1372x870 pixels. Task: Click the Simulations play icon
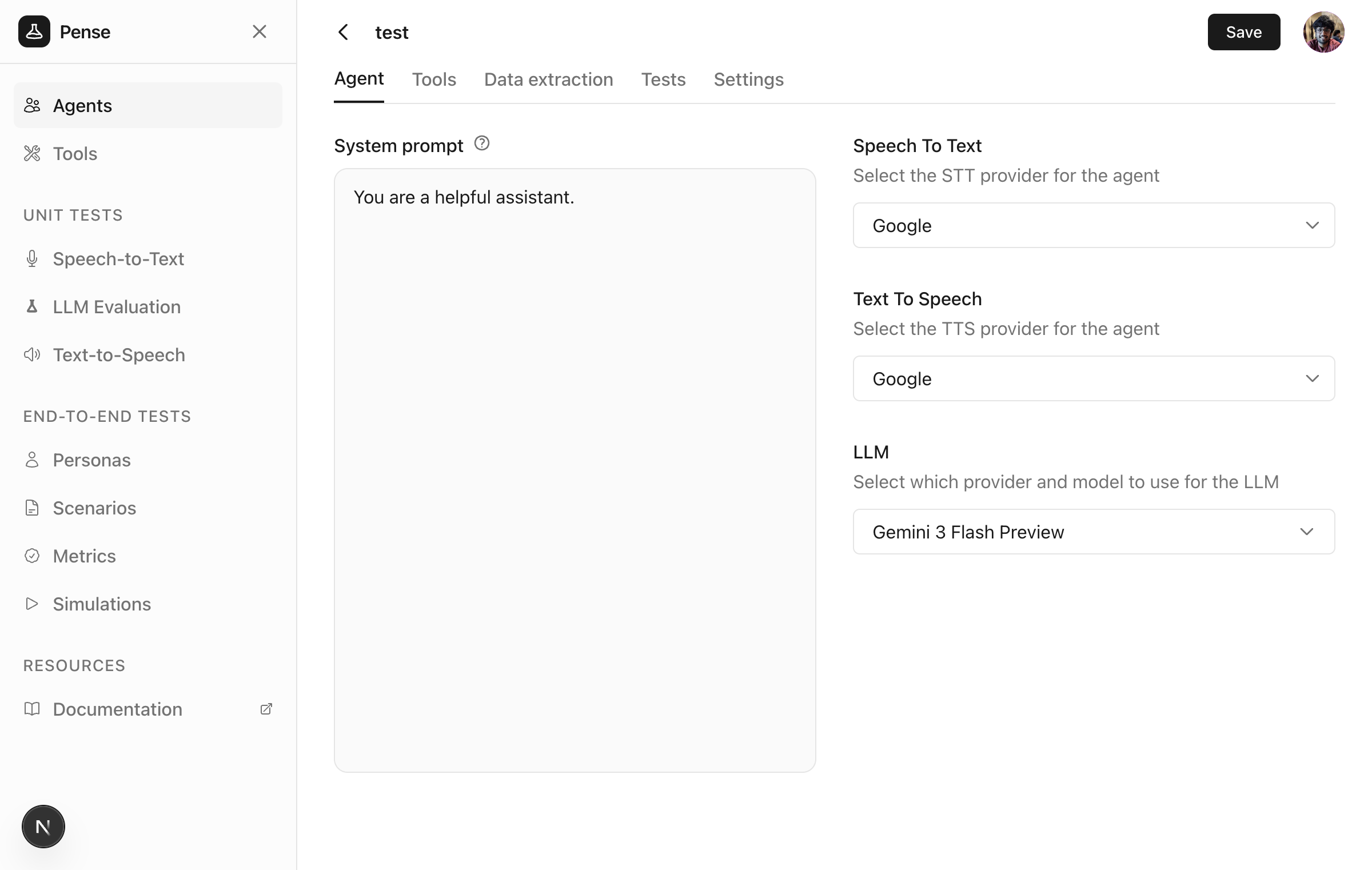(32, 604)
